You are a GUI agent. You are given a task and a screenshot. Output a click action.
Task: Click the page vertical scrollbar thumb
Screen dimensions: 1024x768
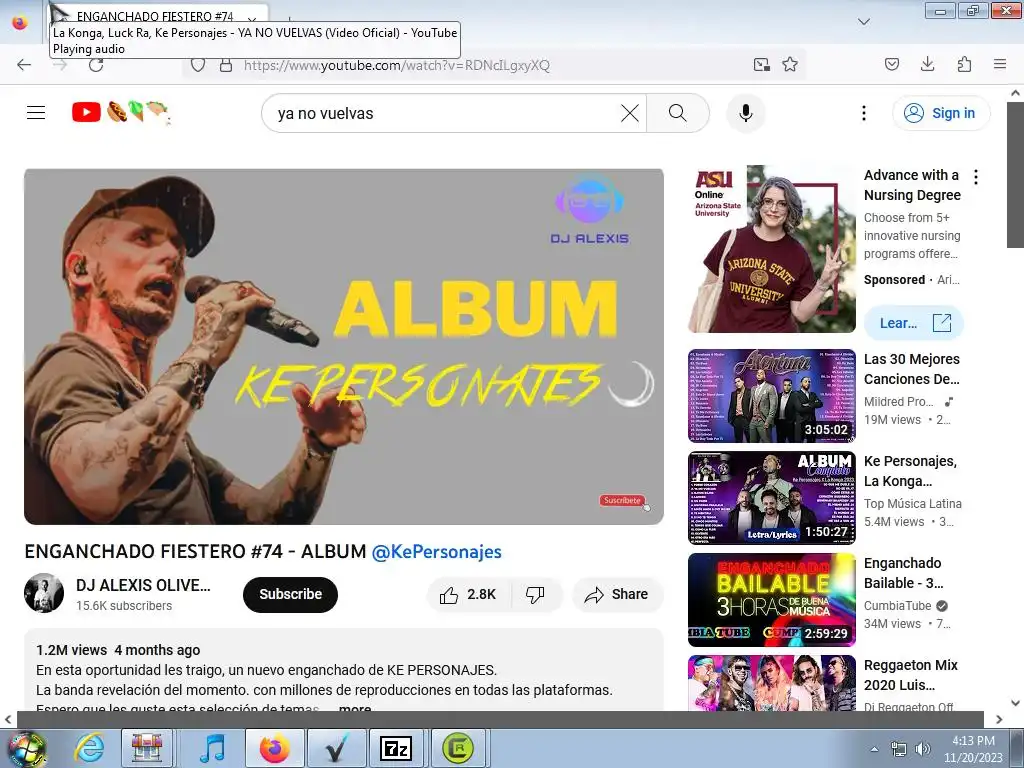click(1016, 175)
